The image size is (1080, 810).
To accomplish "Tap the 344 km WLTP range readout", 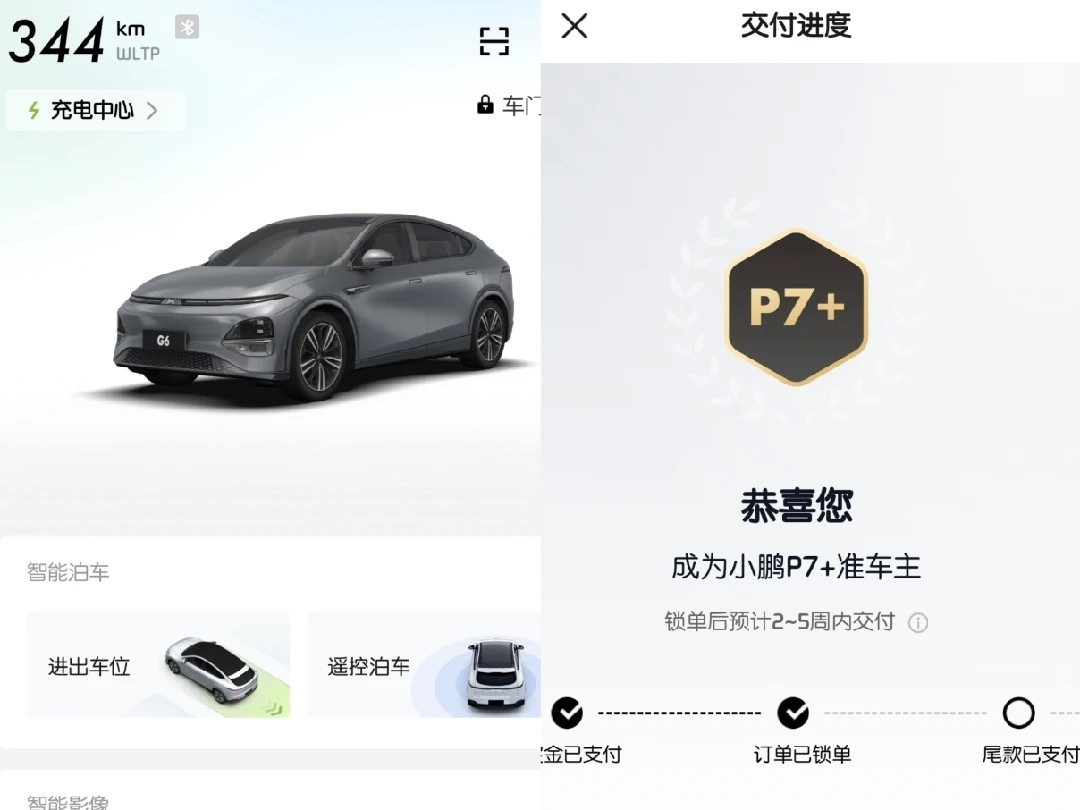I will [x=84, y=41].
